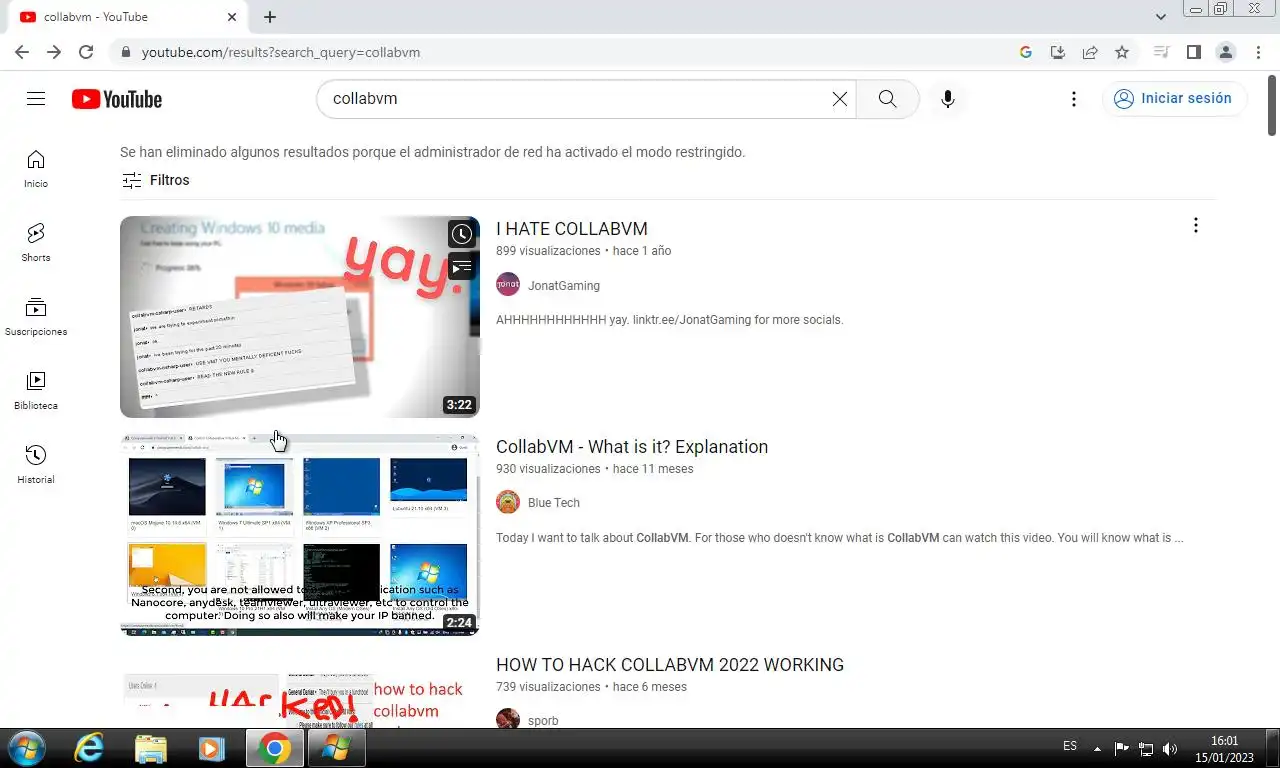Reload the YouTube page

point(86,52)
